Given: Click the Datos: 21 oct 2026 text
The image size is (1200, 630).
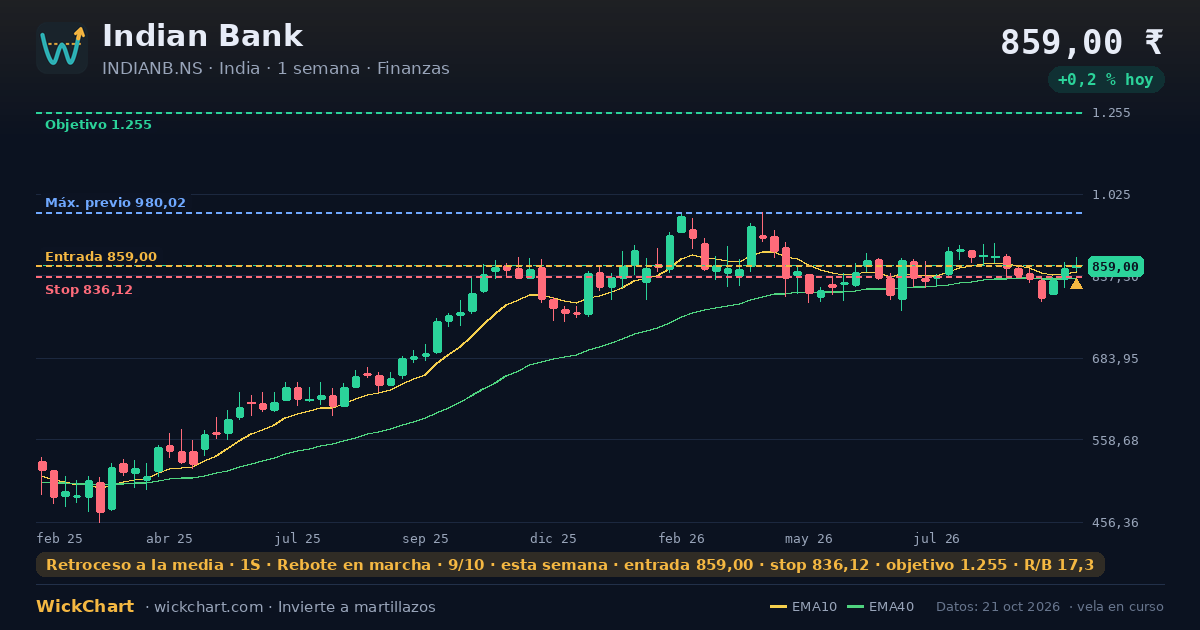Looking at the screenshot, I should tap(999, 607).
